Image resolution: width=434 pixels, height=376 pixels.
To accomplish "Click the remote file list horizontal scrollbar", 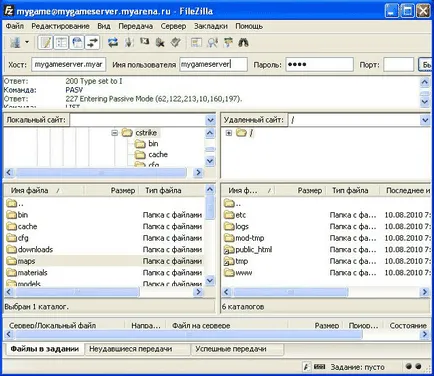I will point(290,292).
